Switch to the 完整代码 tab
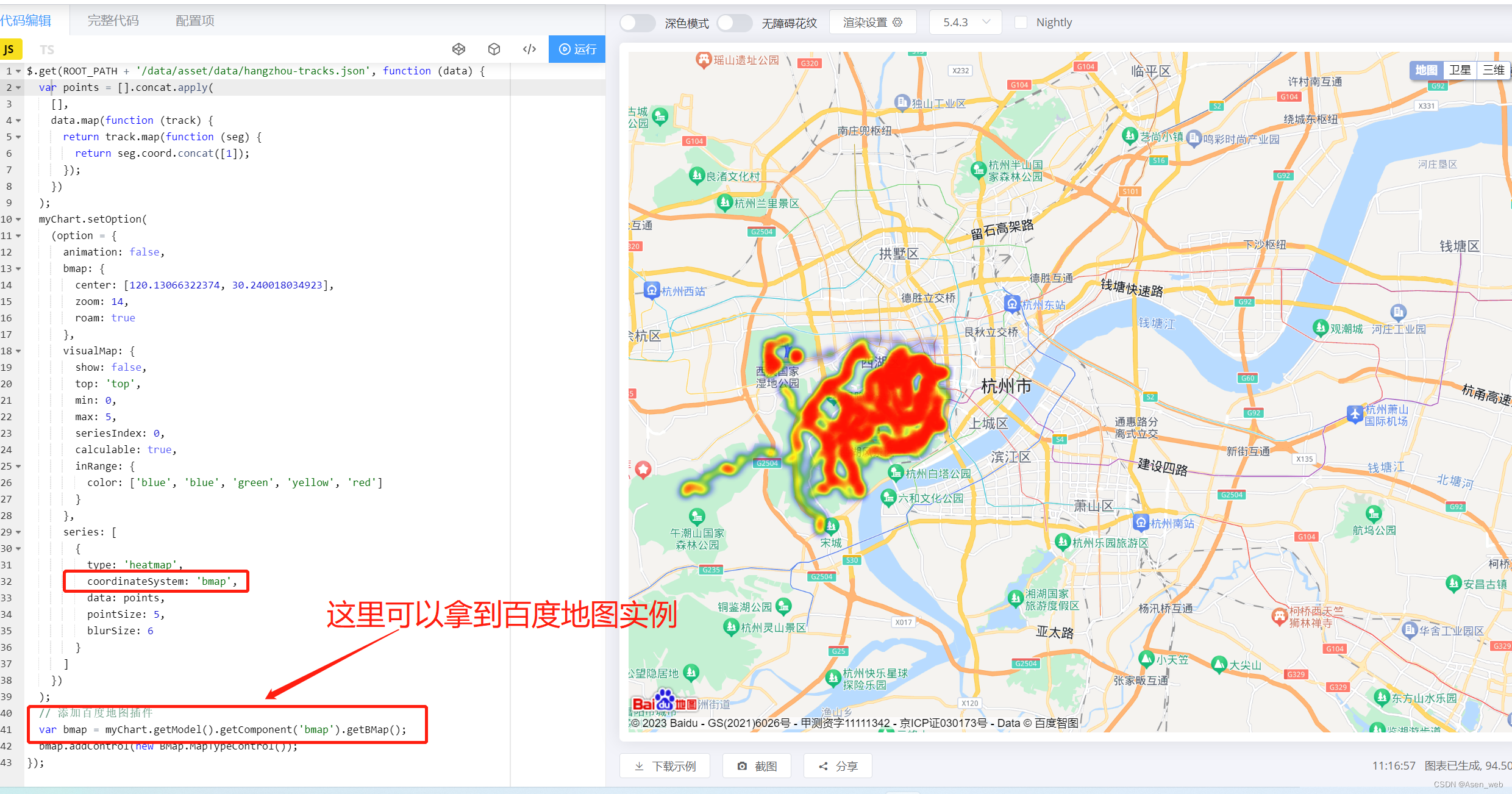 [112, 20]
